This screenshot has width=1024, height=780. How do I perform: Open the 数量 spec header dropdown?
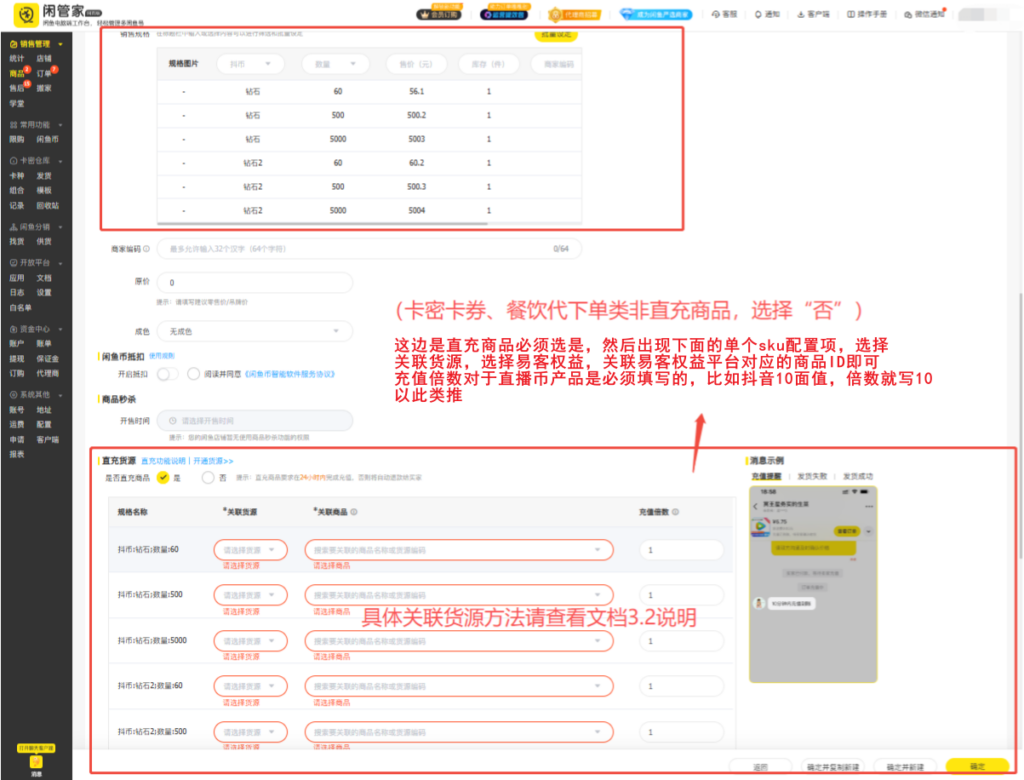[x=336, y=64]
